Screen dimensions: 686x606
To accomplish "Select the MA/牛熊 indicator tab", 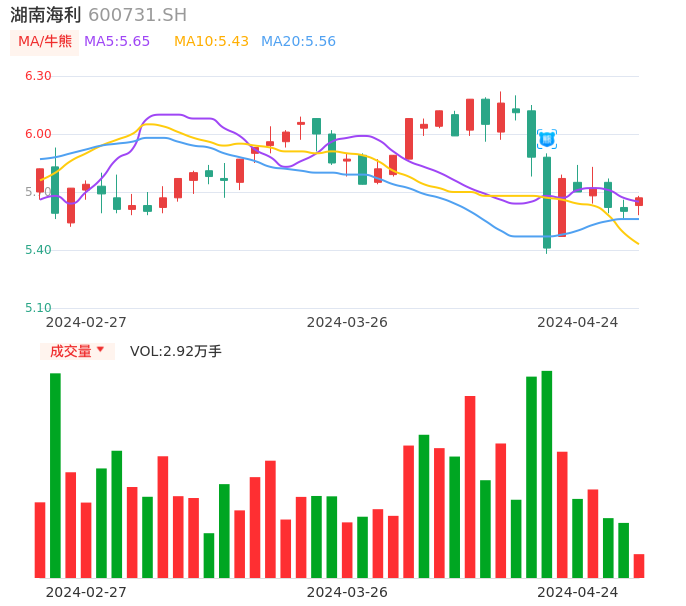I will (x=45, y=42).
